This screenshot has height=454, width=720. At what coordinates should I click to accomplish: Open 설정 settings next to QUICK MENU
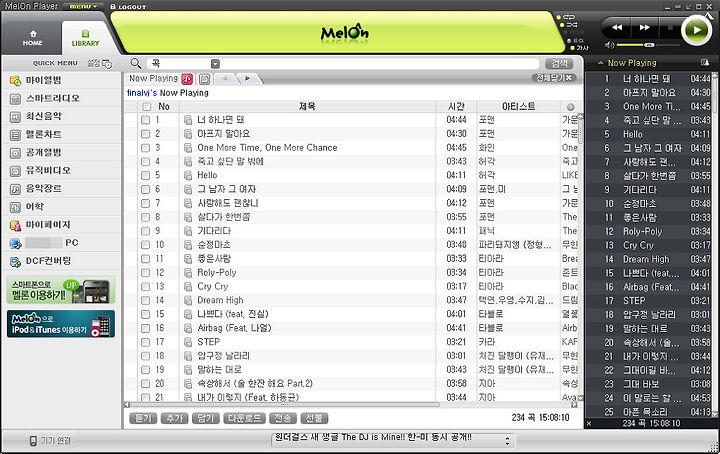tap(100, 63)
